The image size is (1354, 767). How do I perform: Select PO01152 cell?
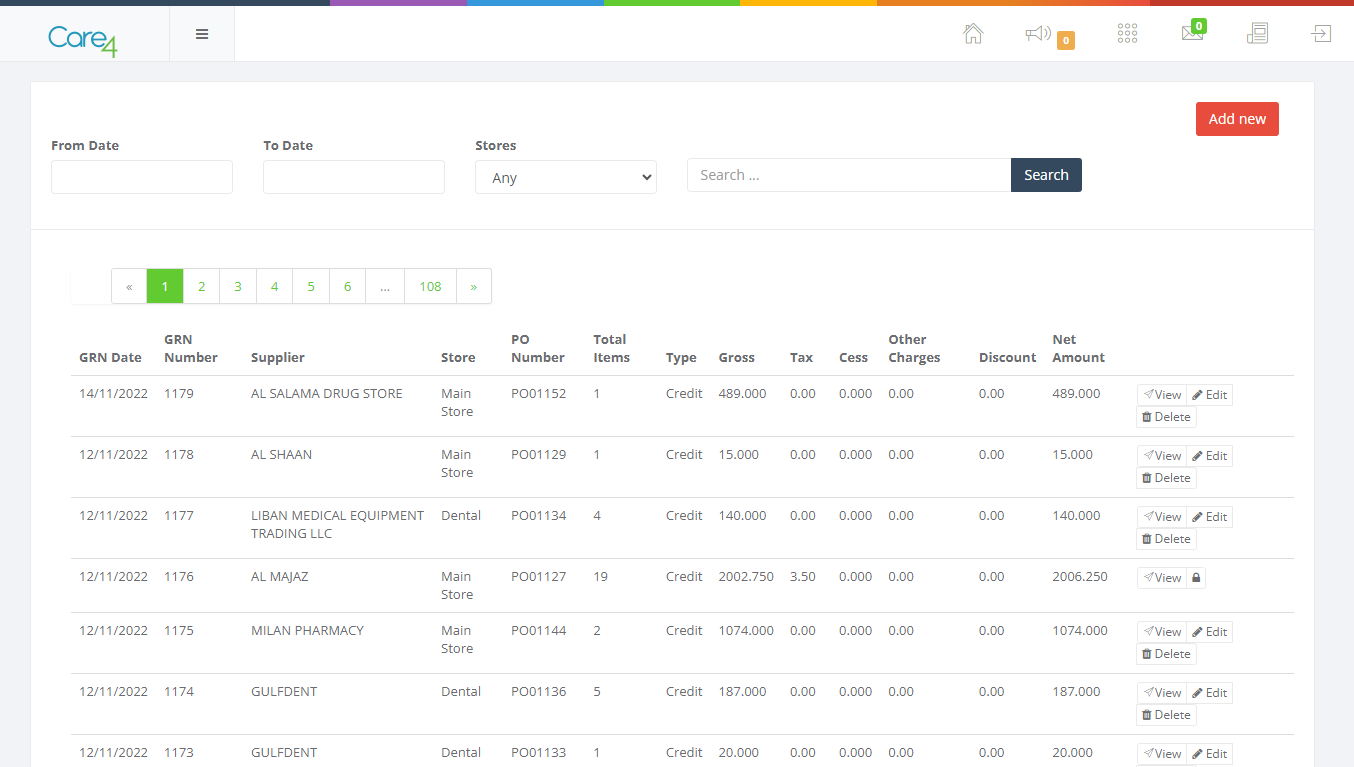(538, 394)
